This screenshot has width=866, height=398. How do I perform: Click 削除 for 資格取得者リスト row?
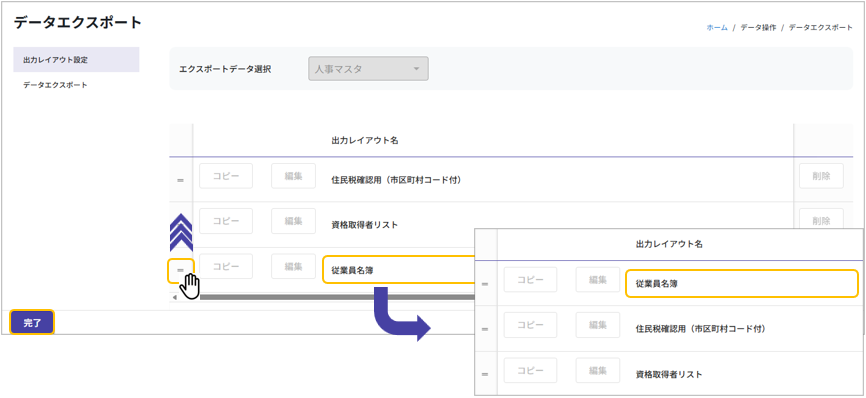pos(821,219)
